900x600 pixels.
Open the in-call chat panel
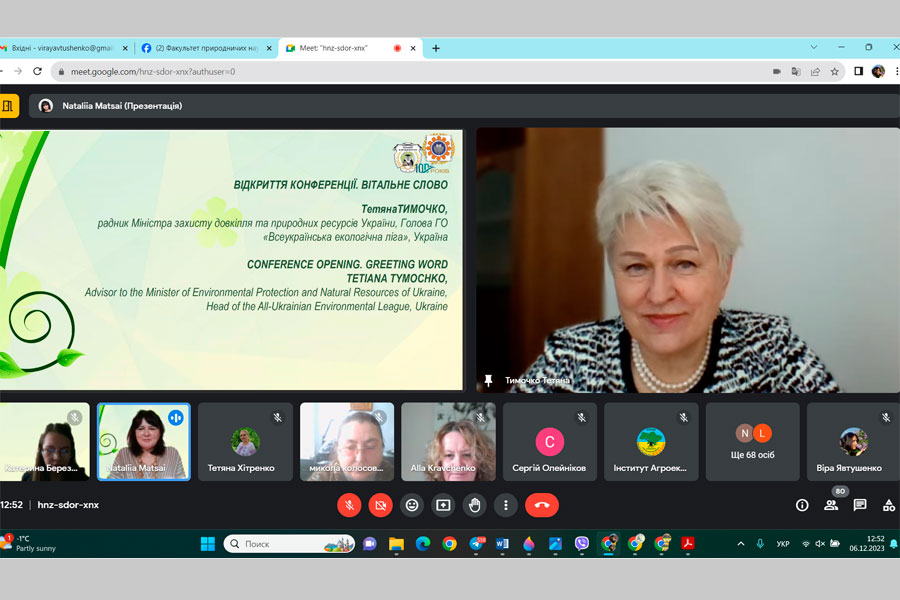860,505
